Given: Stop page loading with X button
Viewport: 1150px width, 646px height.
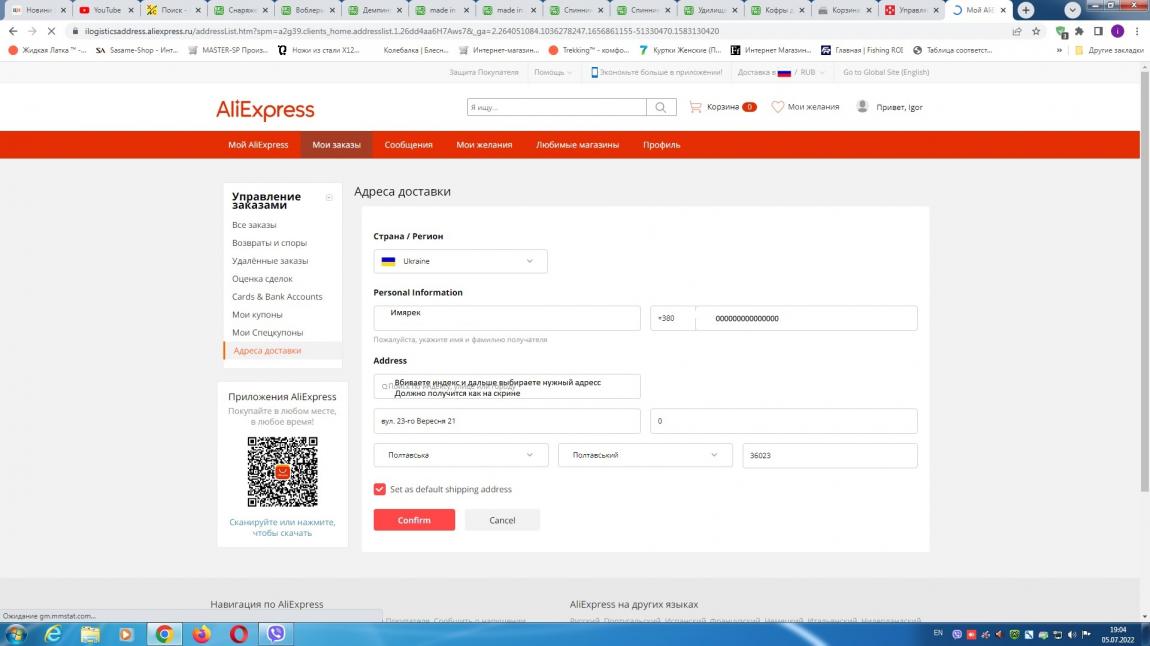Looking at the screenshot, I should pyautogui.click(x=51, y=31).
